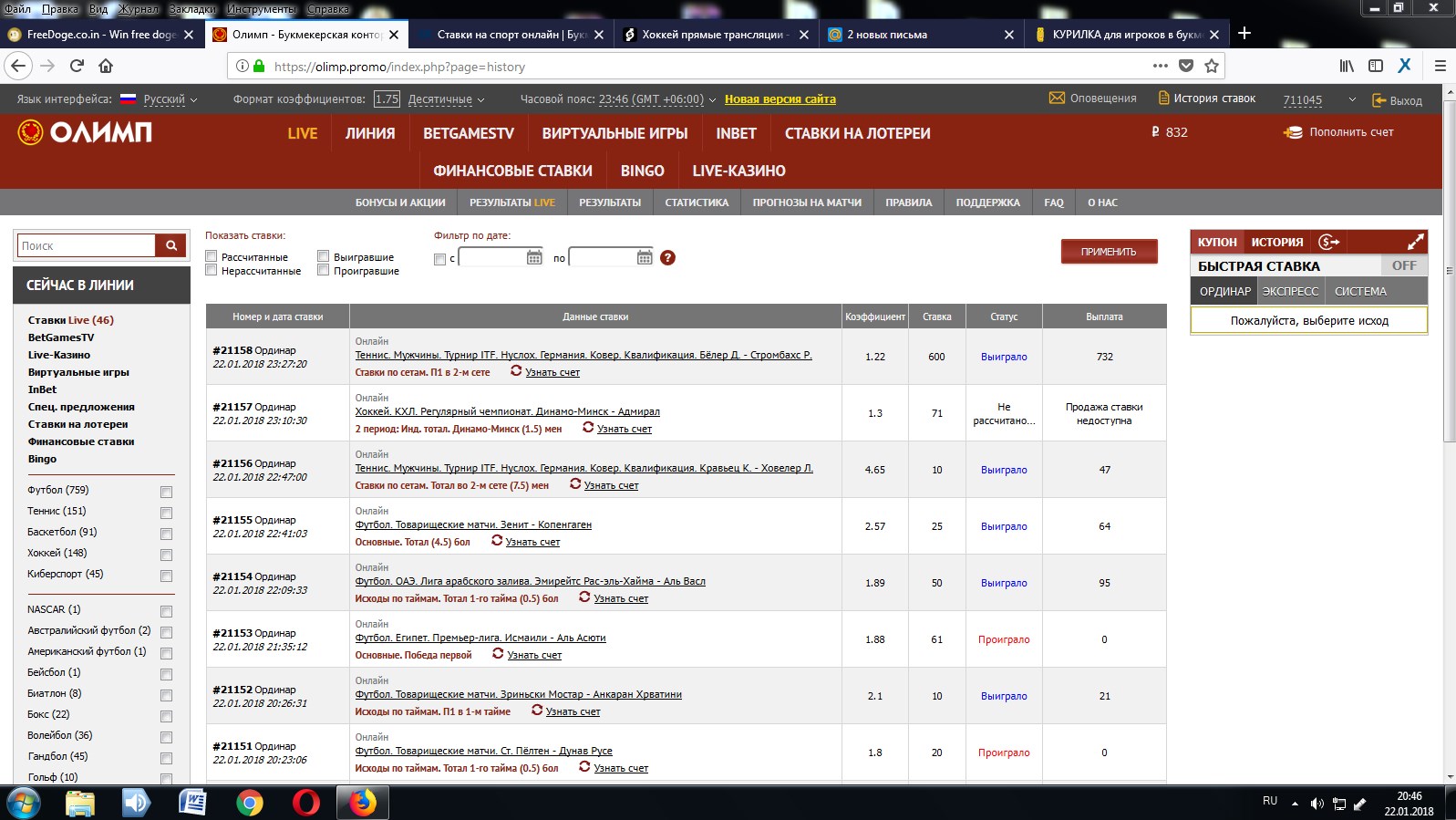
Task: Open the calendar for start date
Action: [x=534, y=257]
